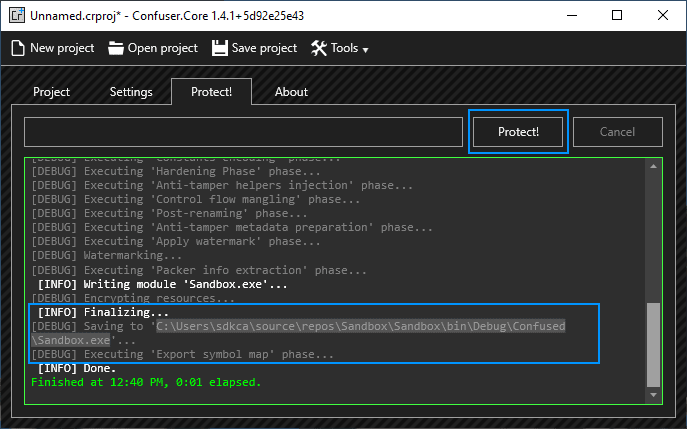Open the About tab
This screenshot has height=429, width=687.
coord(291,92)
